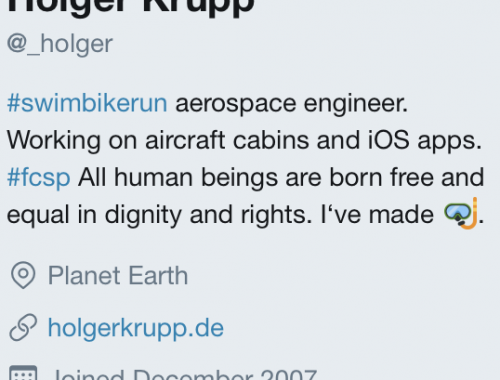Click the word cabins in bio
The height and width of the screenshot is (380, 500).
tap(271, 140)
